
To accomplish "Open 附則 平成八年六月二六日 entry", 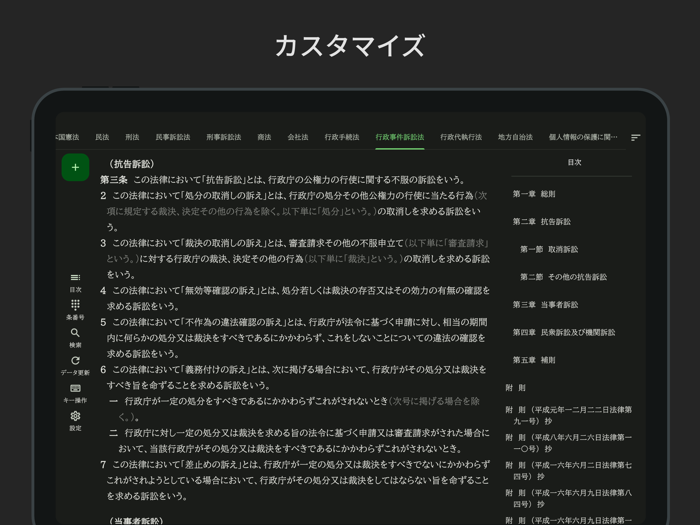I will pos(568,443).
